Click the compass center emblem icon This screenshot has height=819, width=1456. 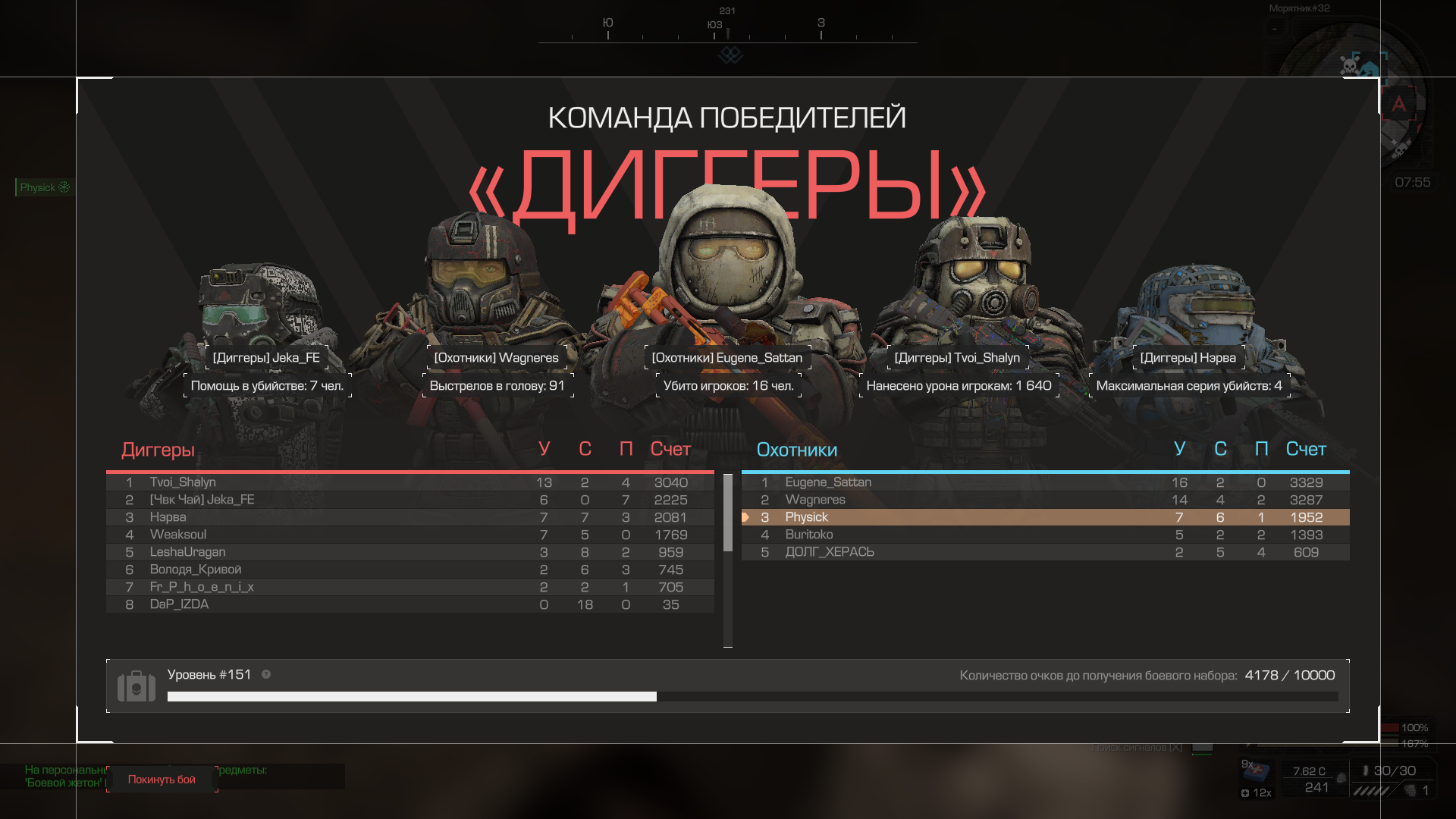[730, 55]
